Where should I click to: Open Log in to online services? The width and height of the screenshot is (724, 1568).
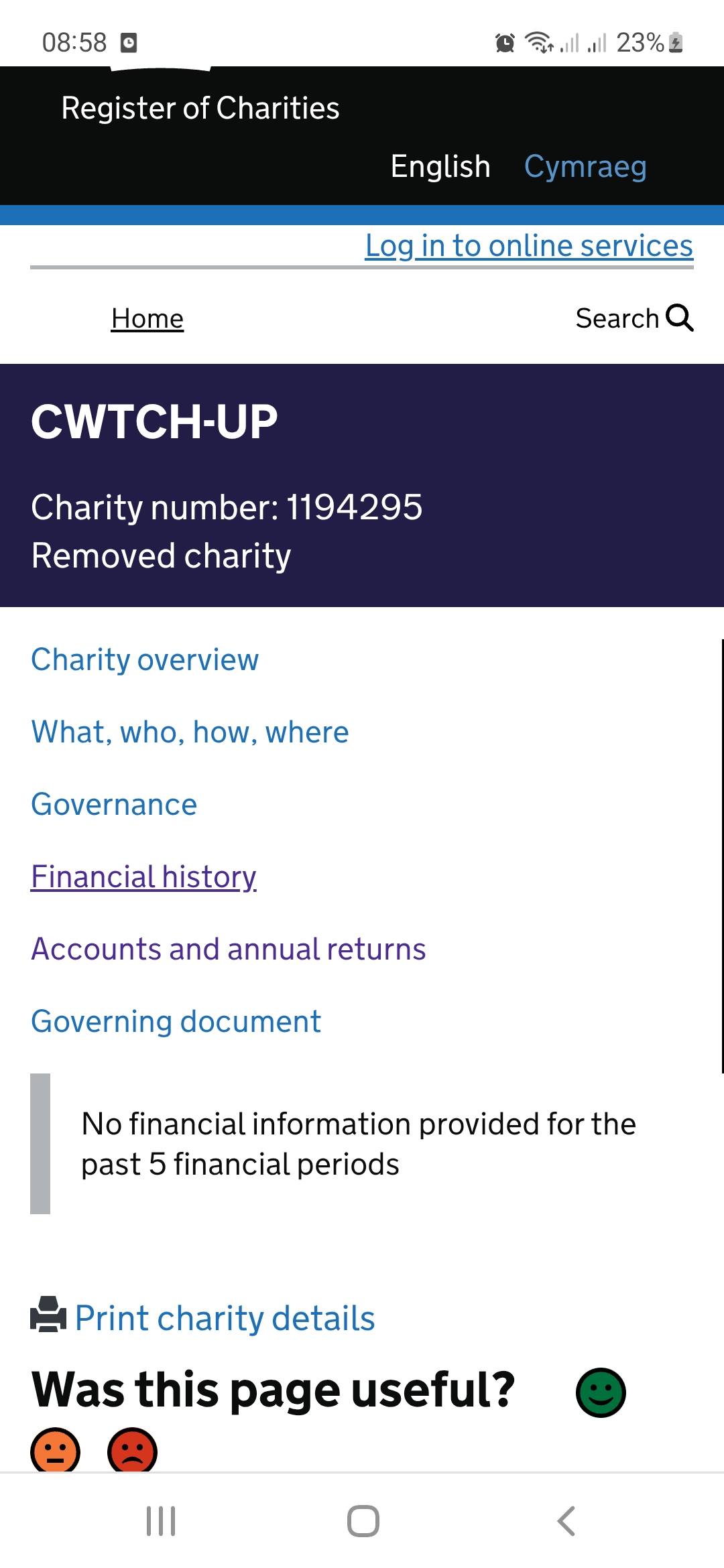[529, 245]
